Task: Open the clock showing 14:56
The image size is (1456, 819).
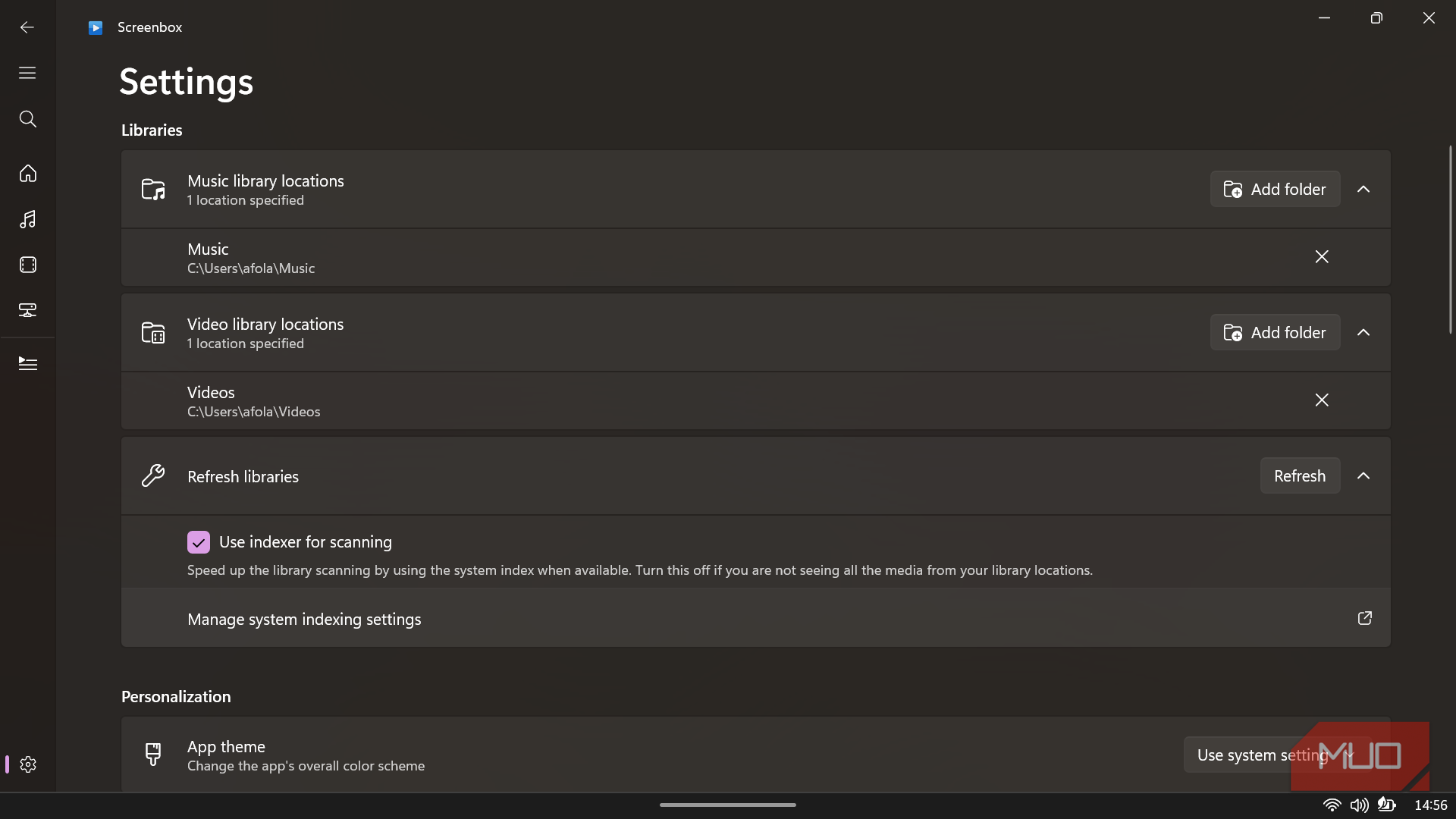Action: pos(1430,805)
